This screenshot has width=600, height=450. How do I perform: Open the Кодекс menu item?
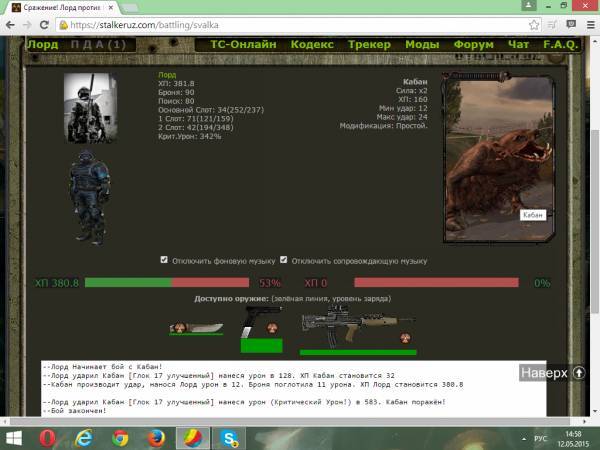pos(313,44)
